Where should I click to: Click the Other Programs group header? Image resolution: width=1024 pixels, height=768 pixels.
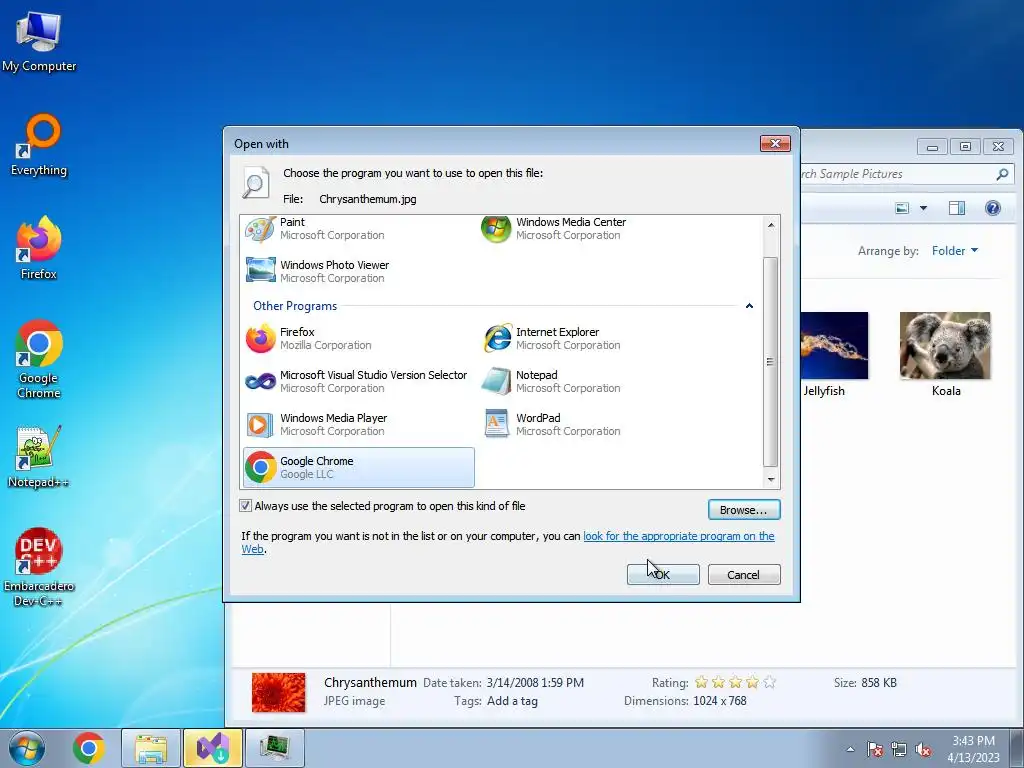click(295, 306)
